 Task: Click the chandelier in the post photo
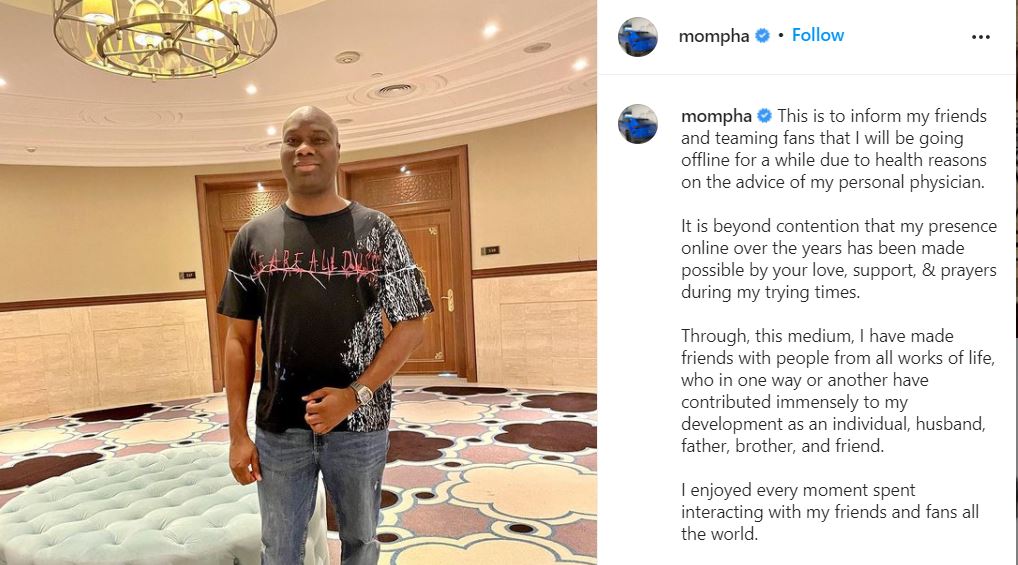click(x=166, y=36)
